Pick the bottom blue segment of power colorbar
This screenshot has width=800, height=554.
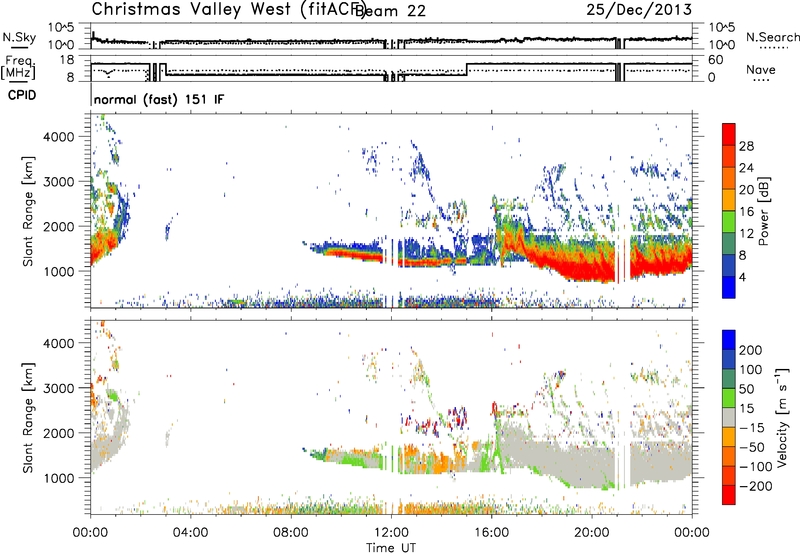coord(729,288)
